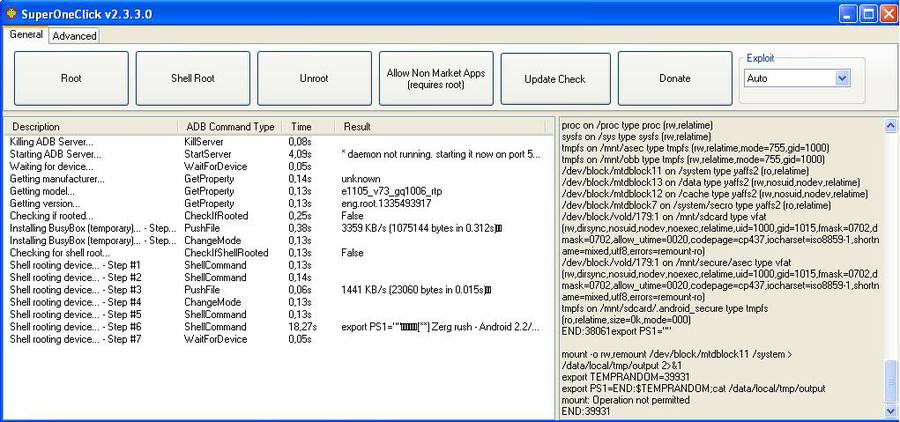Image resolution: width=900 pixels, height=422 pixels.
Task: Click 'sysfs on /sys type sysfs' log line
Action: click(x=636, y=136)
